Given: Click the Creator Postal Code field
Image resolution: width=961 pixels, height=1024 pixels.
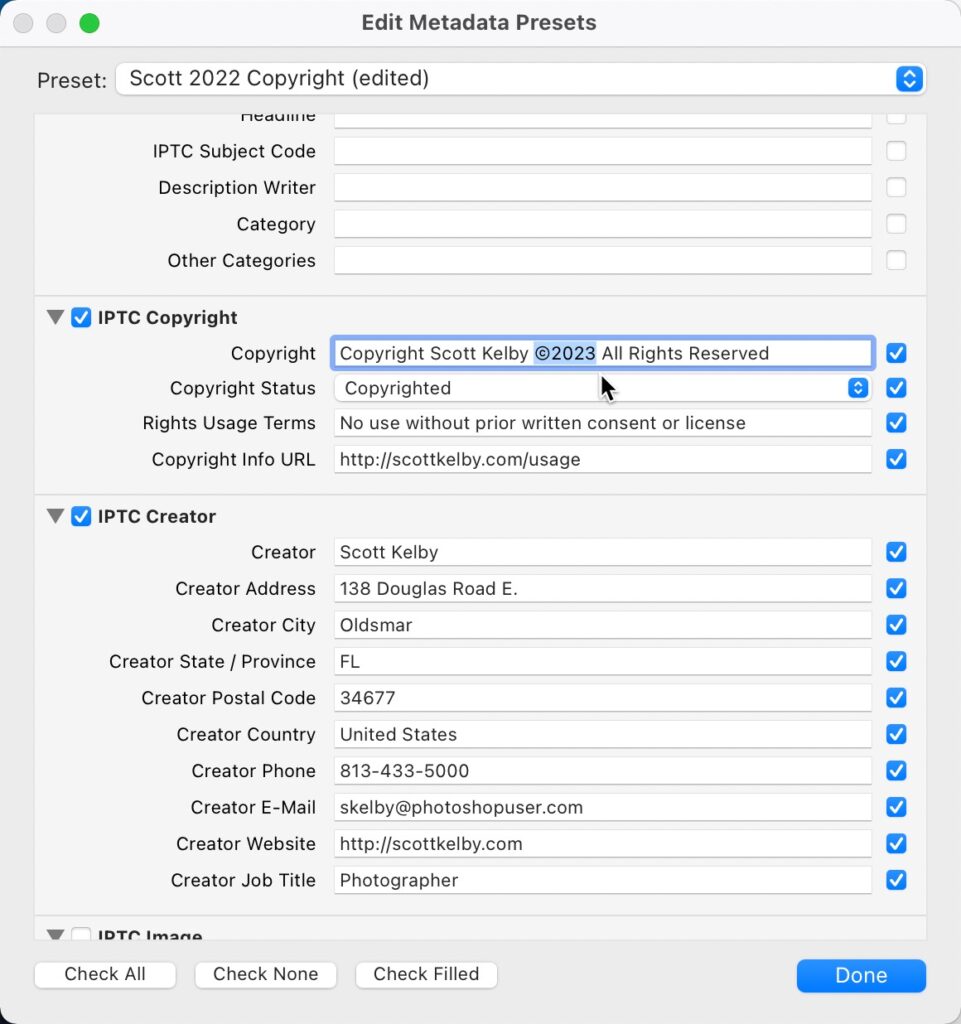Looking at the screenshot, I should coord(603,698).
